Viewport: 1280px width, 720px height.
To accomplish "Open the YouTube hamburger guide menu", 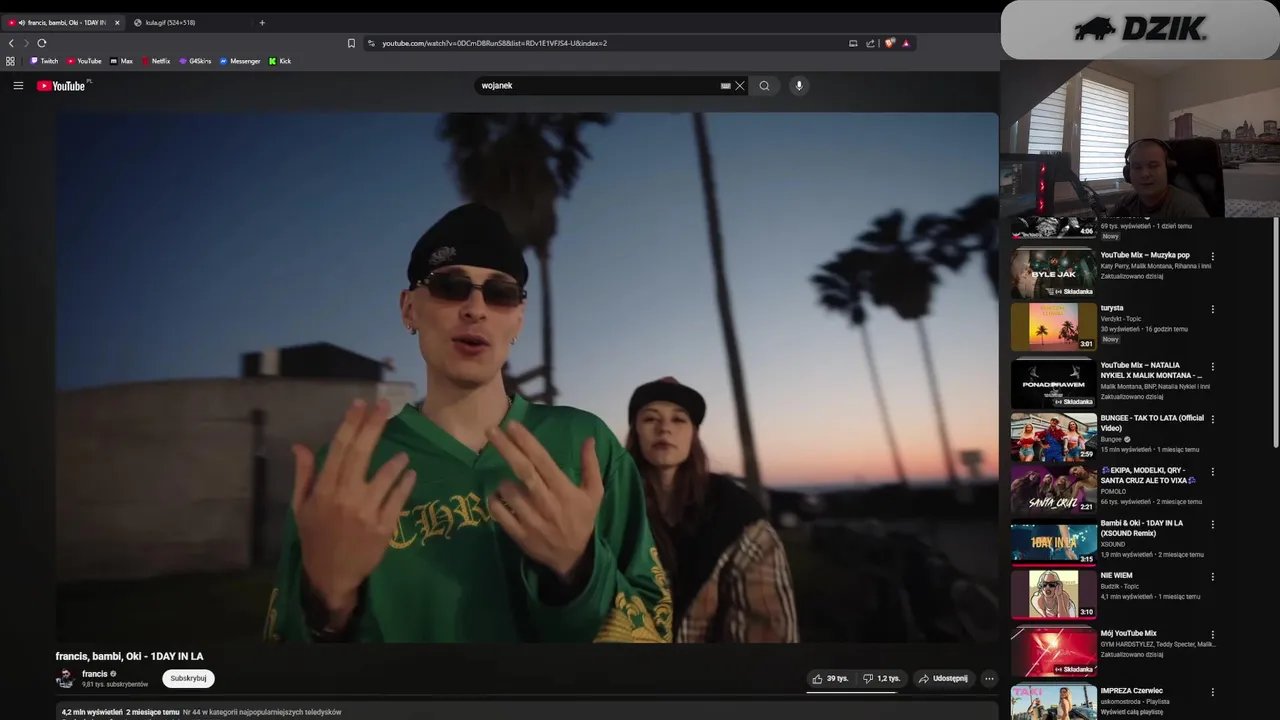I will 18,86.
